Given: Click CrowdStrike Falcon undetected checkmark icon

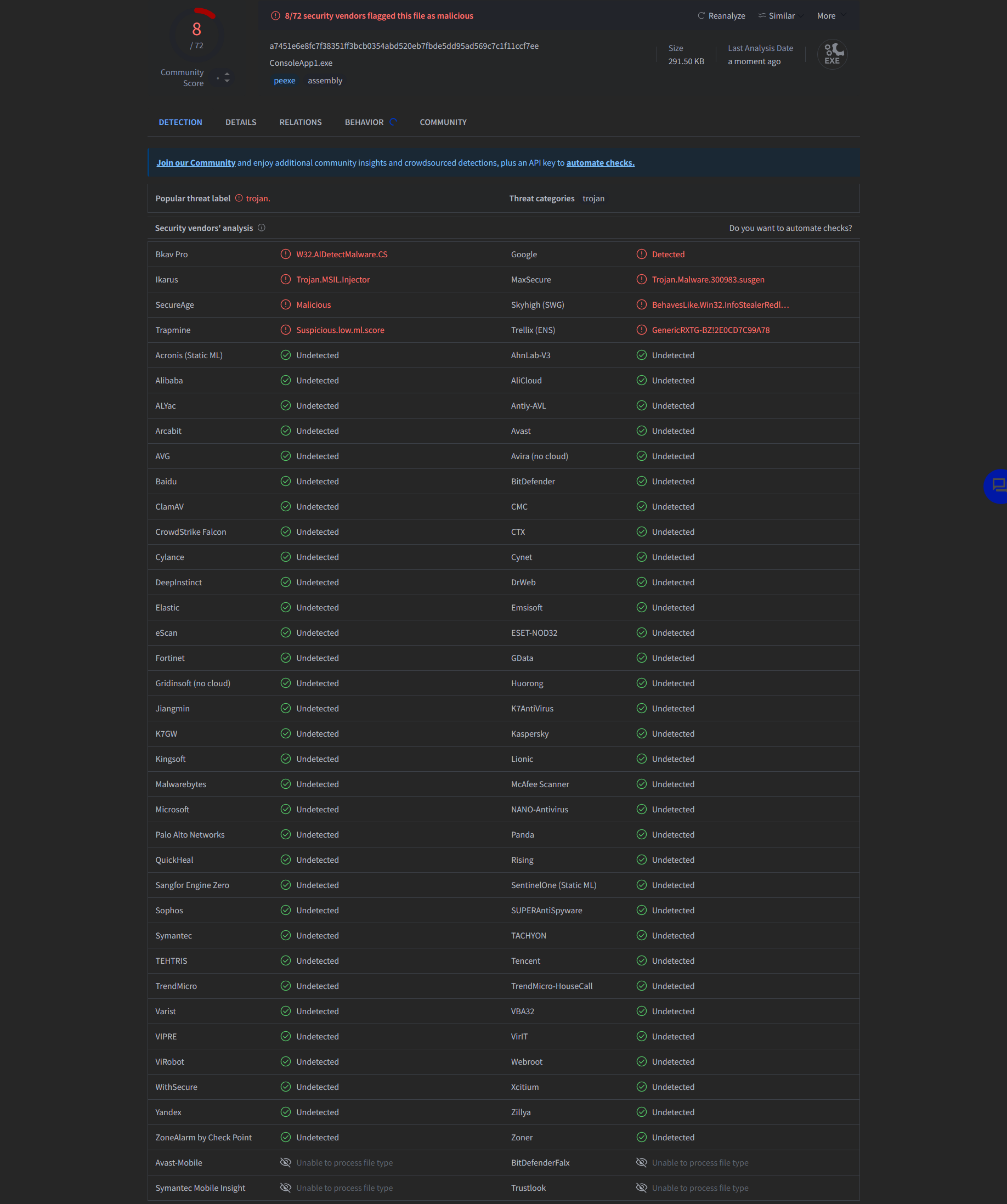Looking at the screenshot, I should [x=285, y=532].
